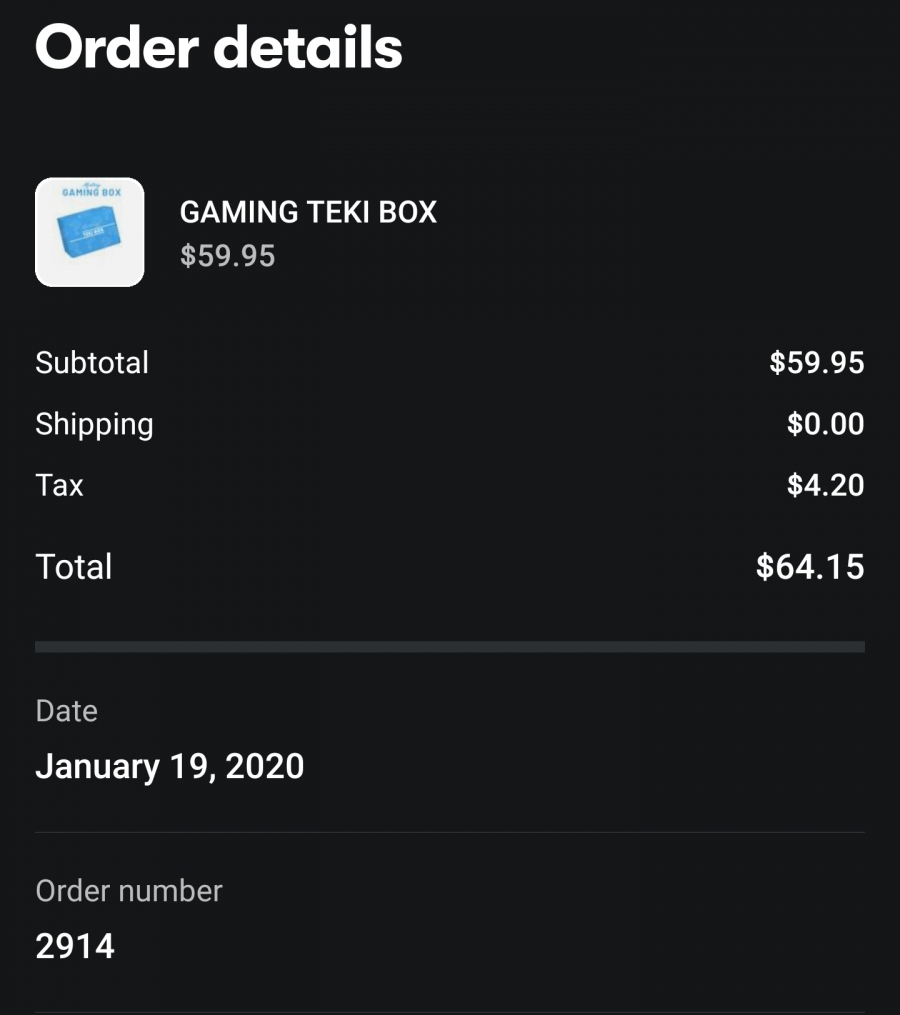Viewport: 900px width, 1015px height.
Task: Click 'GAMING BOX' text inside thumbnail
Action: (91, 192)
